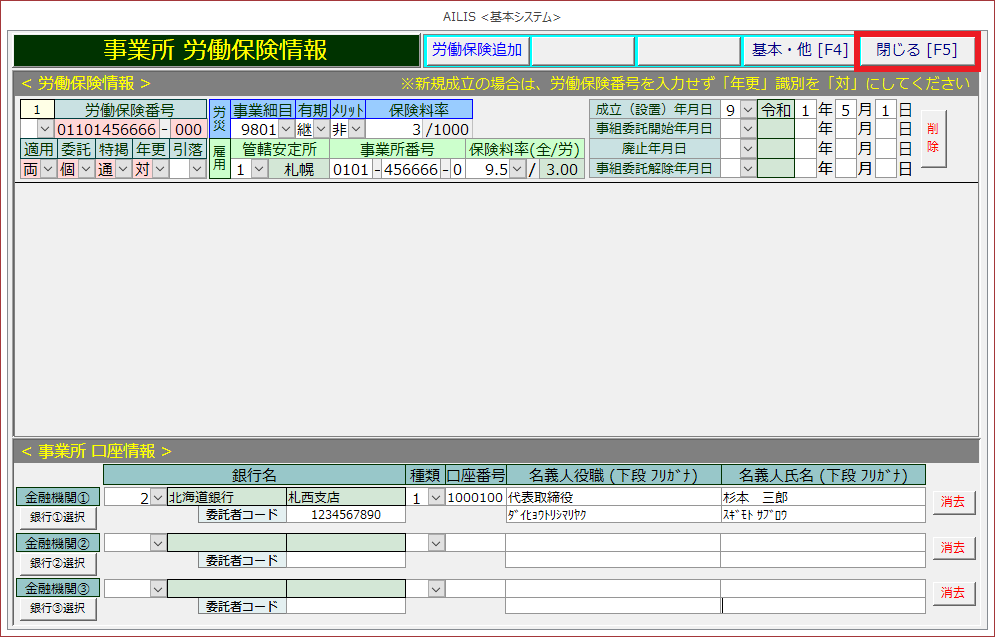Open the 種類 dropdown for 金融機関①
995x637 pixels.
[x=435, y=497]
